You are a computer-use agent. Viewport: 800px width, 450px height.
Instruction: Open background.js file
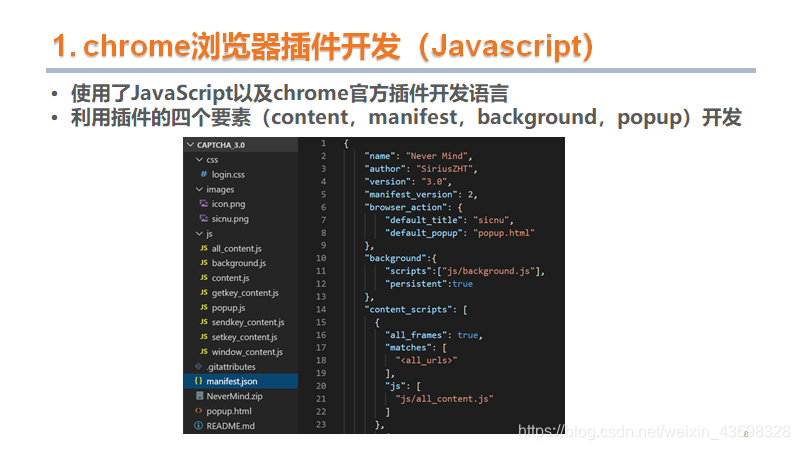(239, 263)
